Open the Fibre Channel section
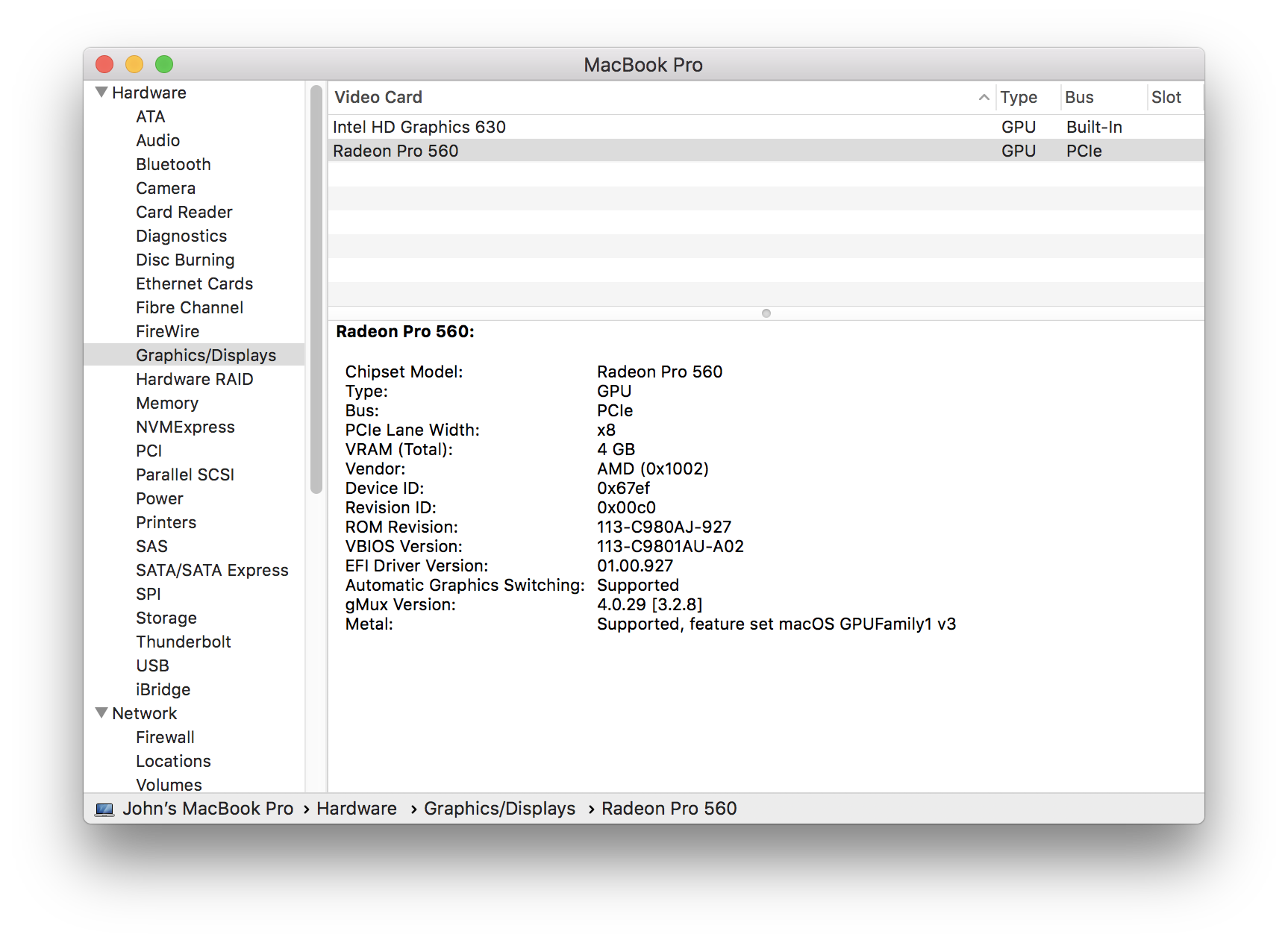The image size is (1288, 943). (x=190, y=307)
